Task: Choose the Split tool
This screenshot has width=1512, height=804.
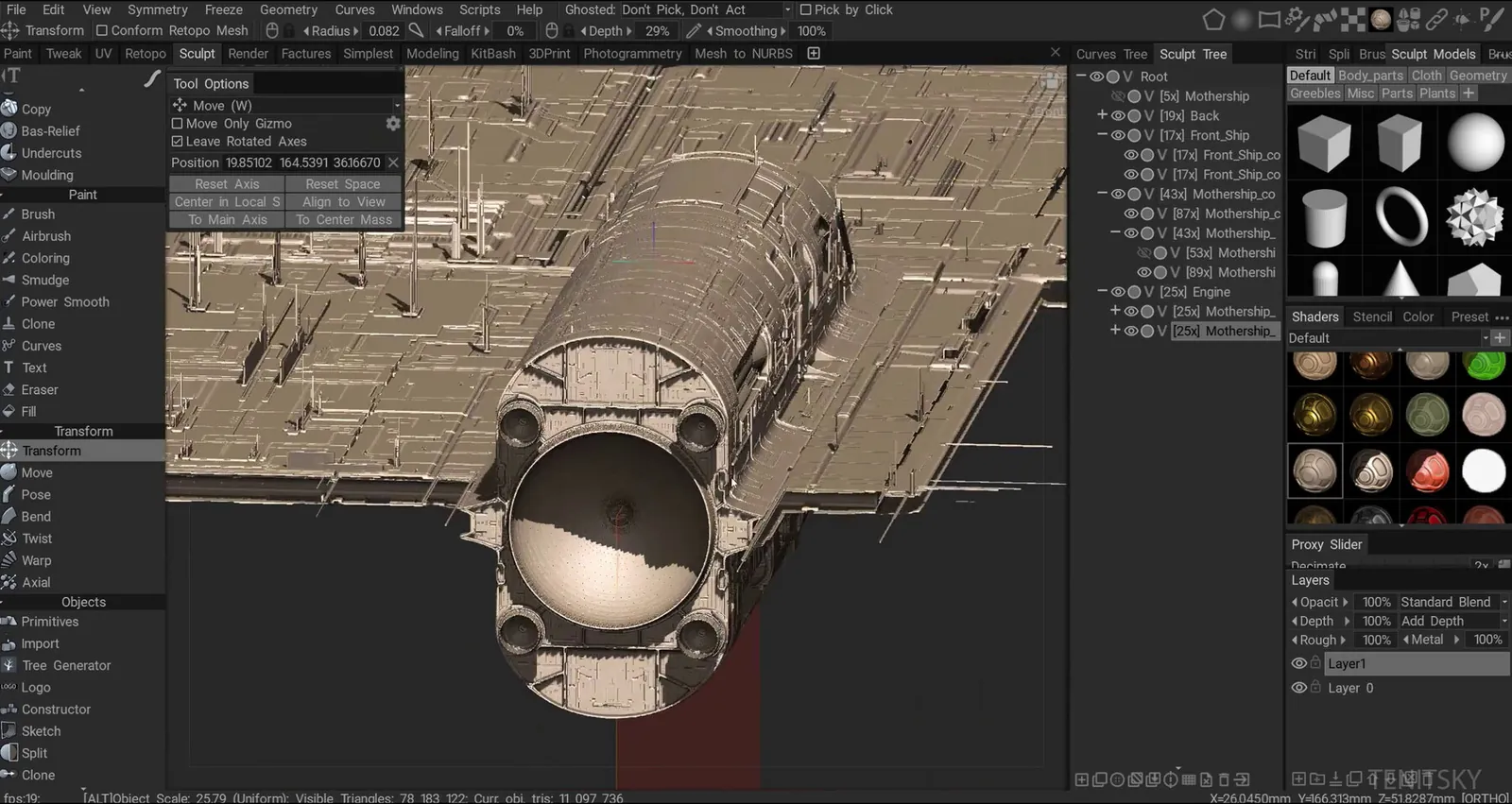Action: [x=34, y=753]
